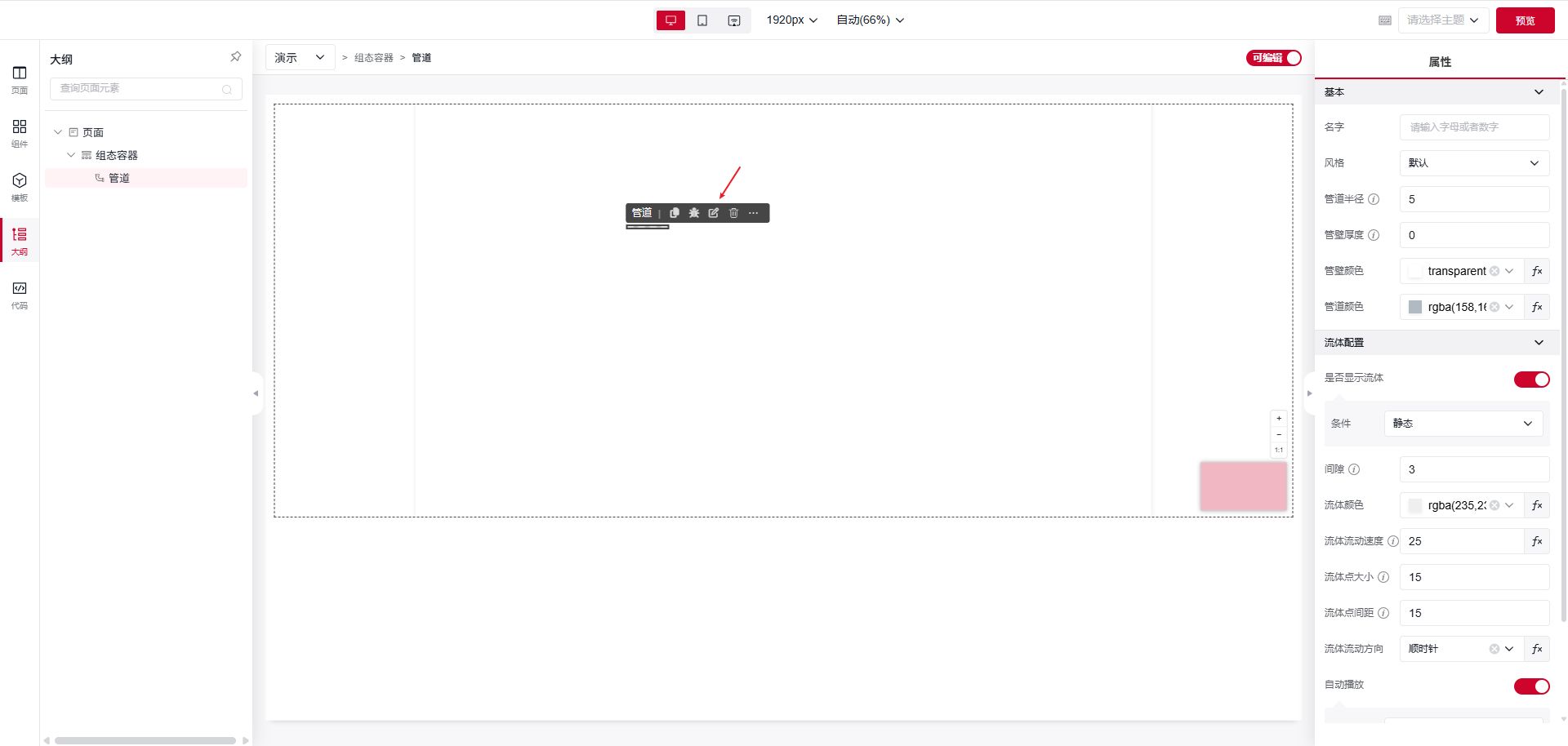Click 组态容器 in the breadcrumb
Image resolution: width=1568 pixels, height=746 pixels.
pyautogui.click(x=373, y=58)
